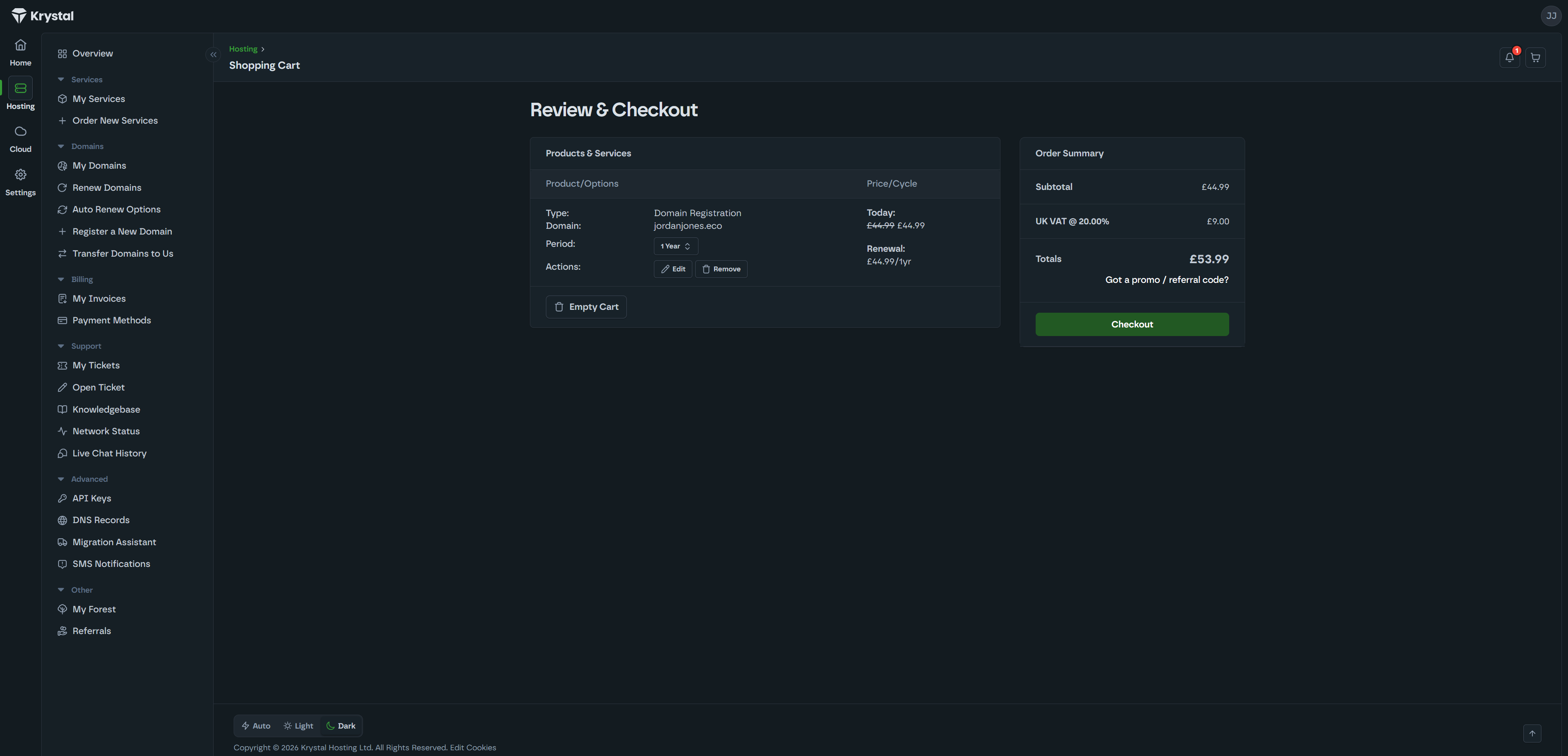Open the shopping cart icon in header
The width and height of the screenshot is (1568, 756).
click(x=1535, y=58)
